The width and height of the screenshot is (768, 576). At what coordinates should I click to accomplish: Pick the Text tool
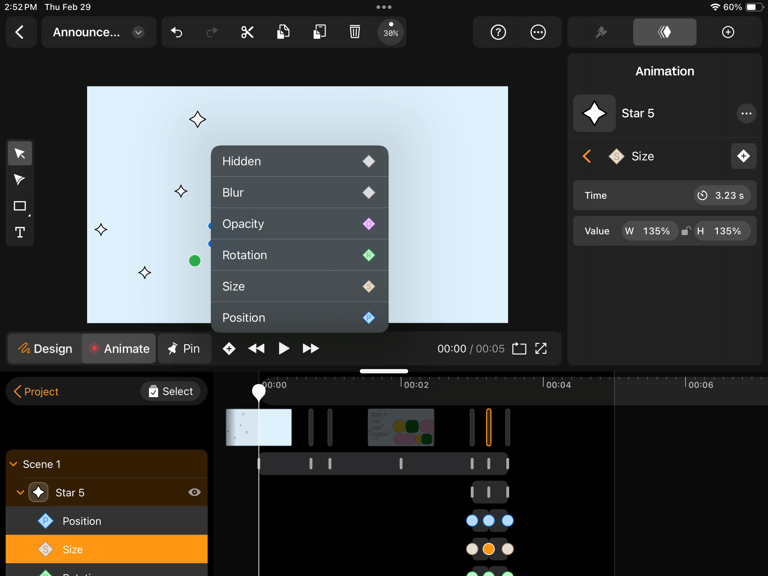20,232
